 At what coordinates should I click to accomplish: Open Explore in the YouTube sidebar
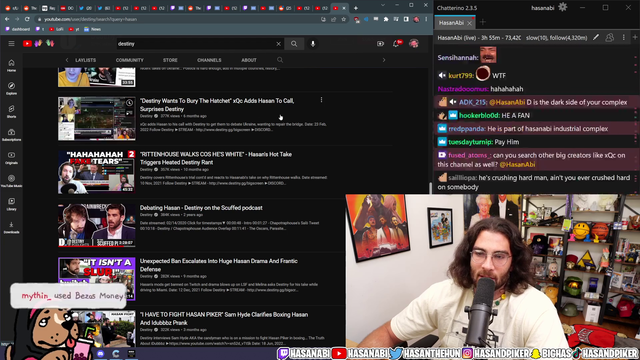click(x=11, y=88)
